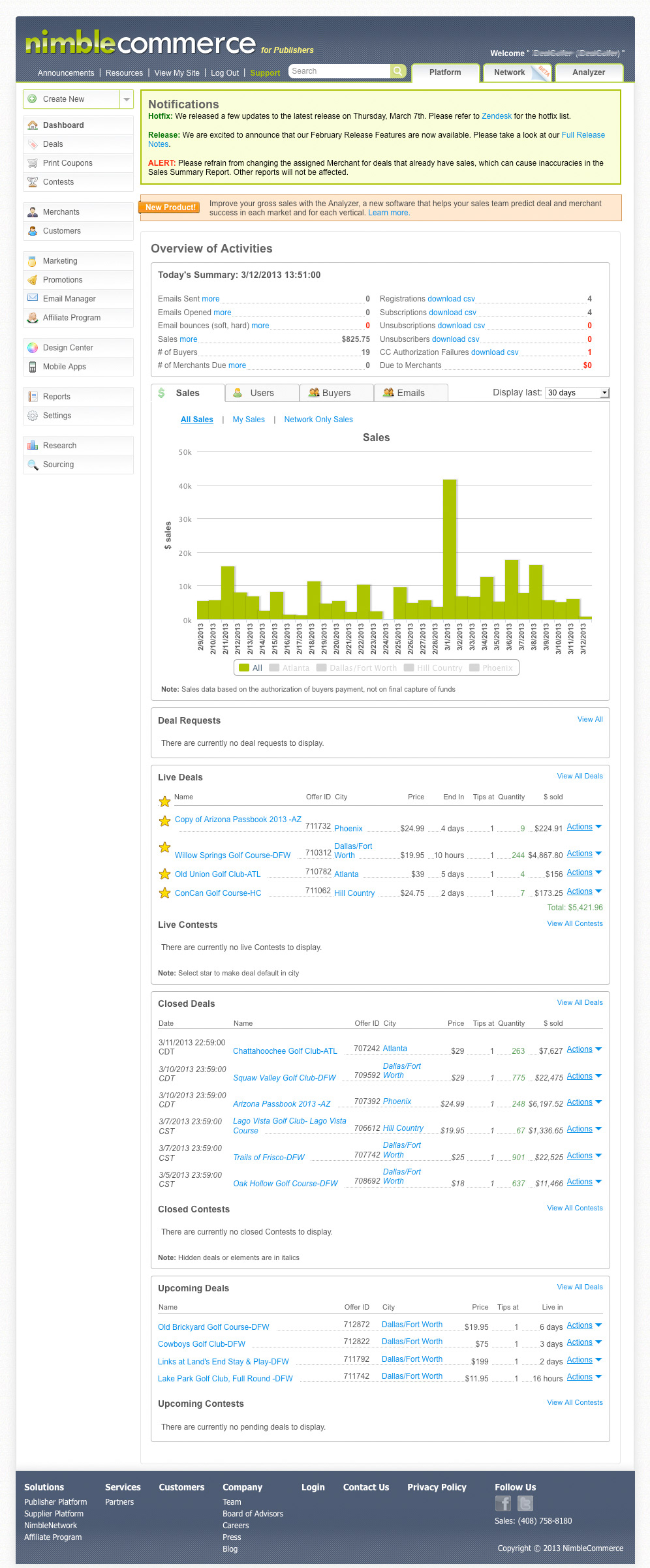Click star beside ConCan Golf Course-HC
650x1568 pixels.
[164, 893]
